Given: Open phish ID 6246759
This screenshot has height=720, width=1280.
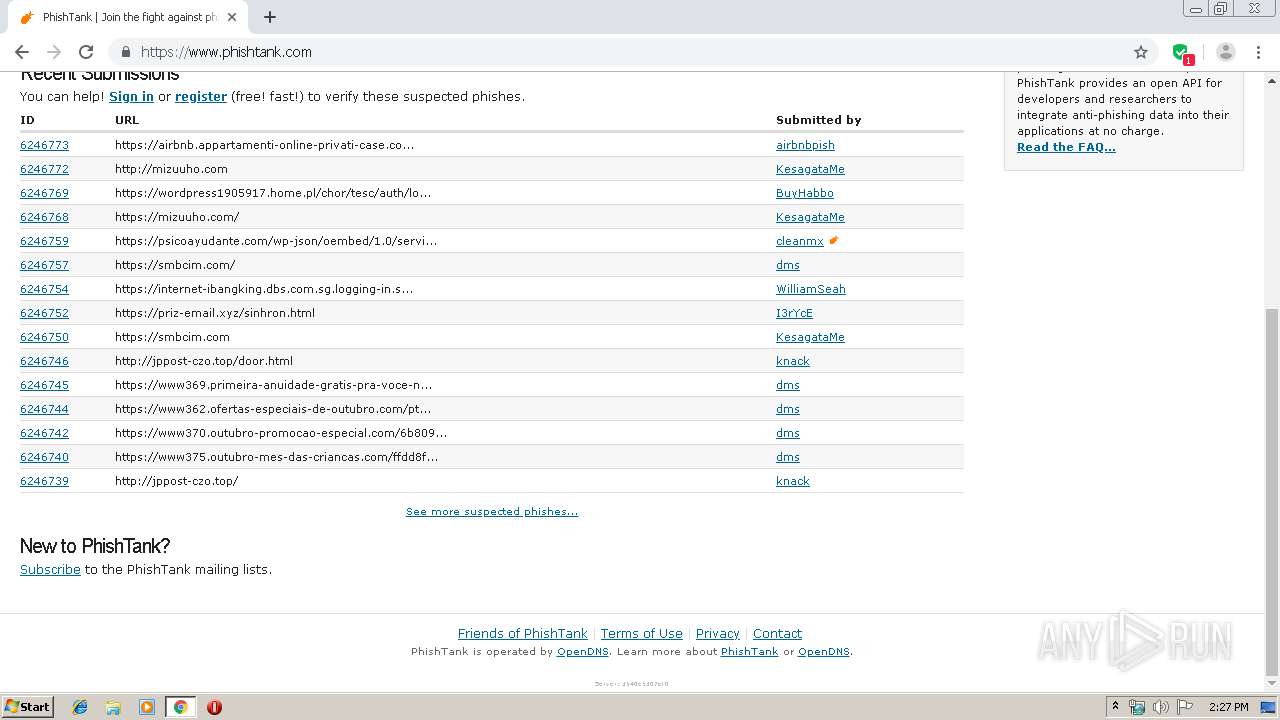Looking at the screenshot, I should [x=44, y=241].
